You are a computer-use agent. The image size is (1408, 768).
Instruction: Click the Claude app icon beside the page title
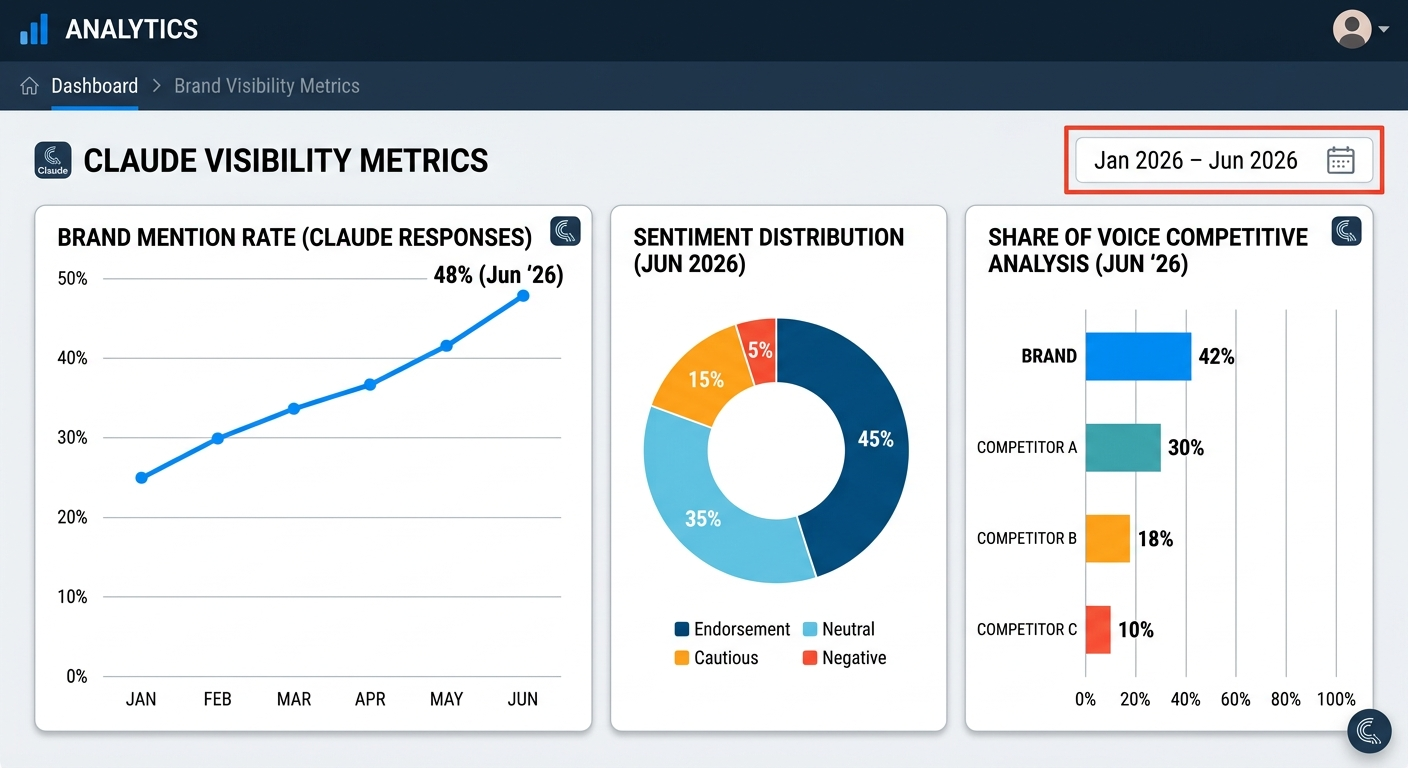pos(52,160)
